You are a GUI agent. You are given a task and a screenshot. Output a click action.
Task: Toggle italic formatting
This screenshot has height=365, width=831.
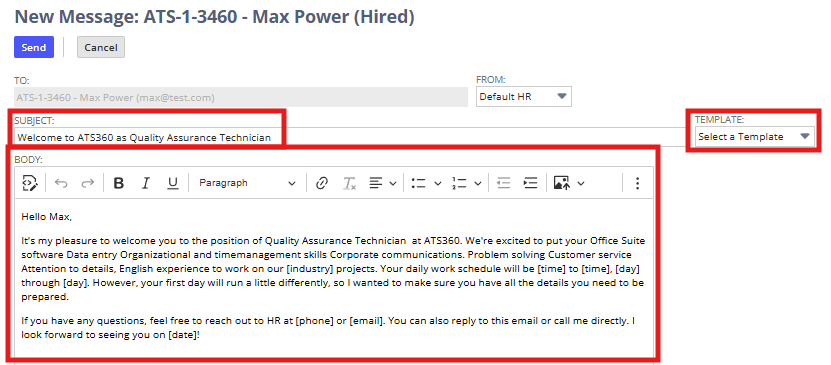(x=146, y=183)
